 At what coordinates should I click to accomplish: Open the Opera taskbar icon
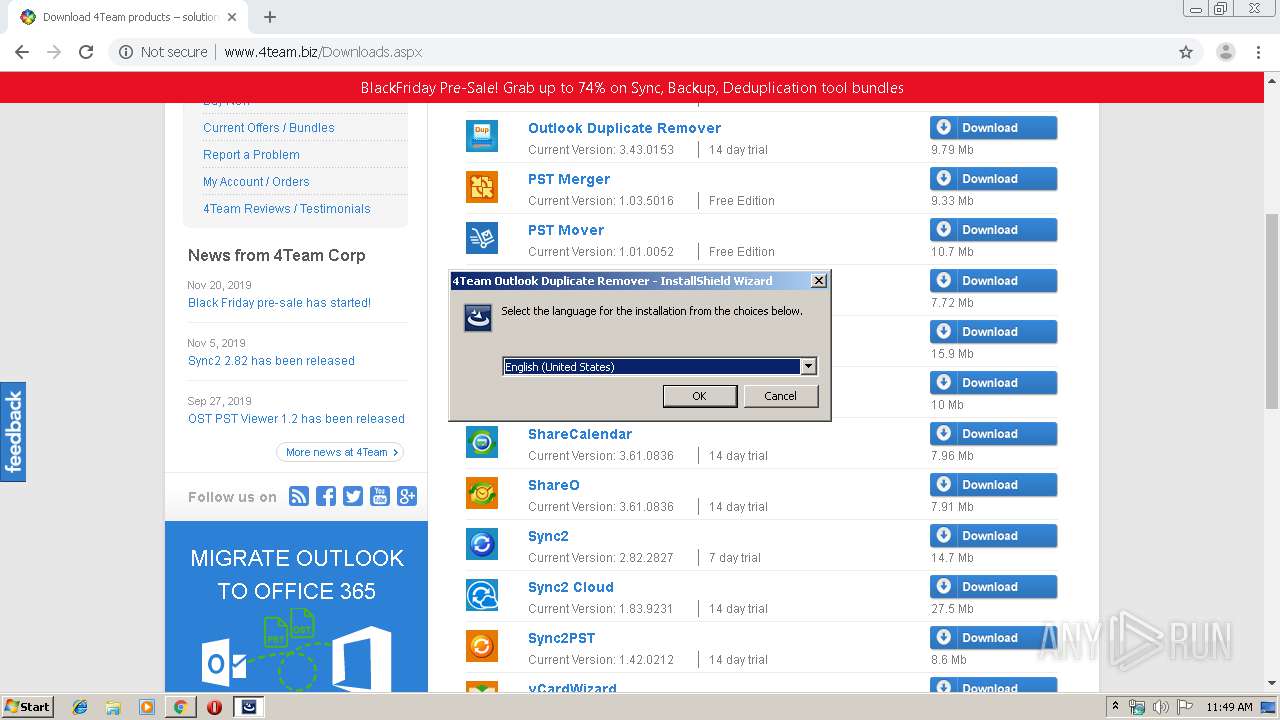(x=214, y=707)
